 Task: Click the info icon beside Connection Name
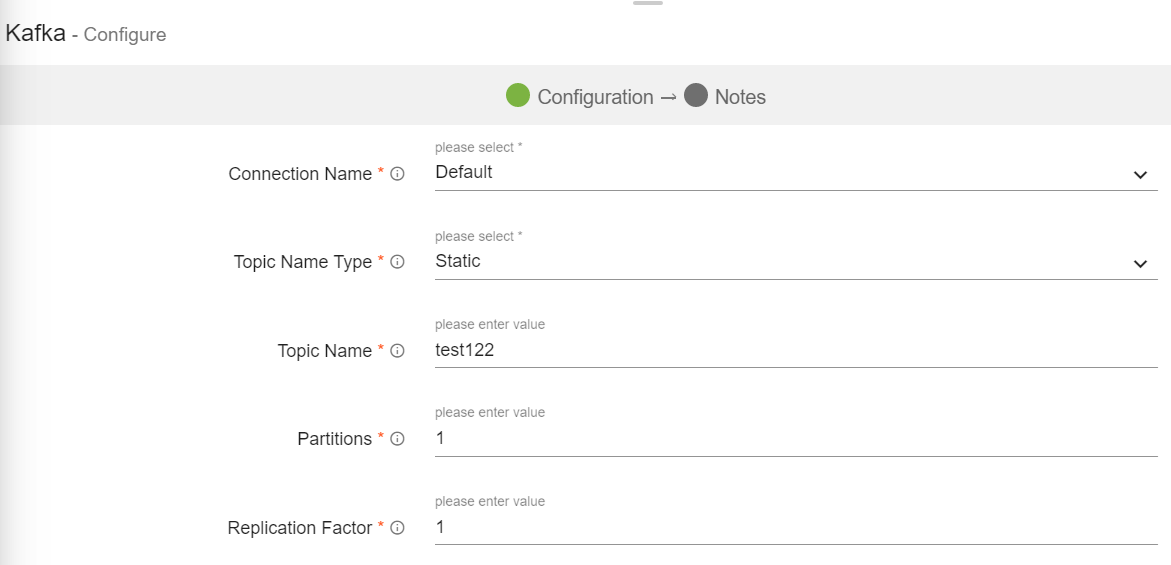(x=397, y=174)
